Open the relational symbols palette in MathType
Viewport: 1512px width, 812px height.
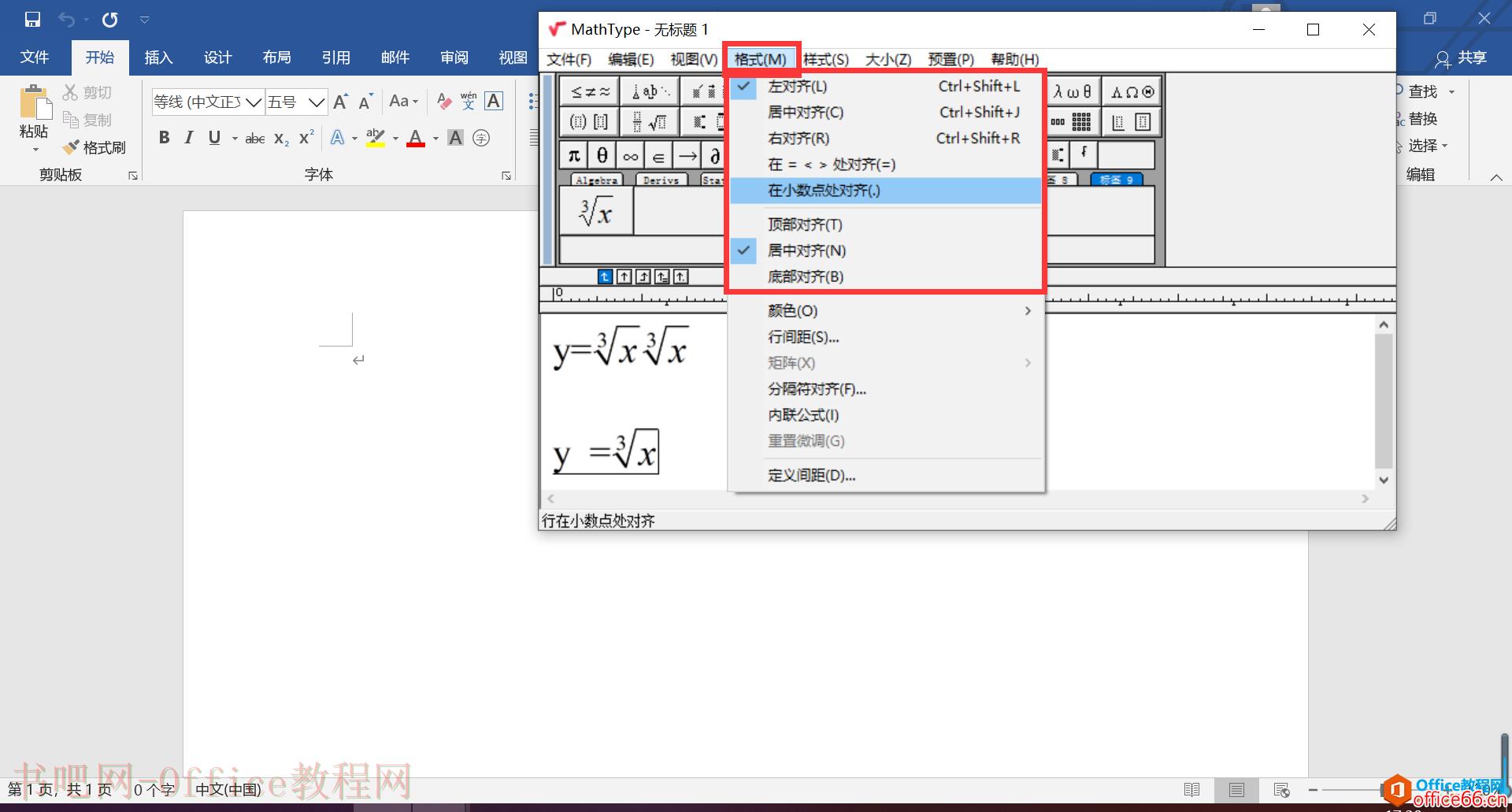click(590, 92)
